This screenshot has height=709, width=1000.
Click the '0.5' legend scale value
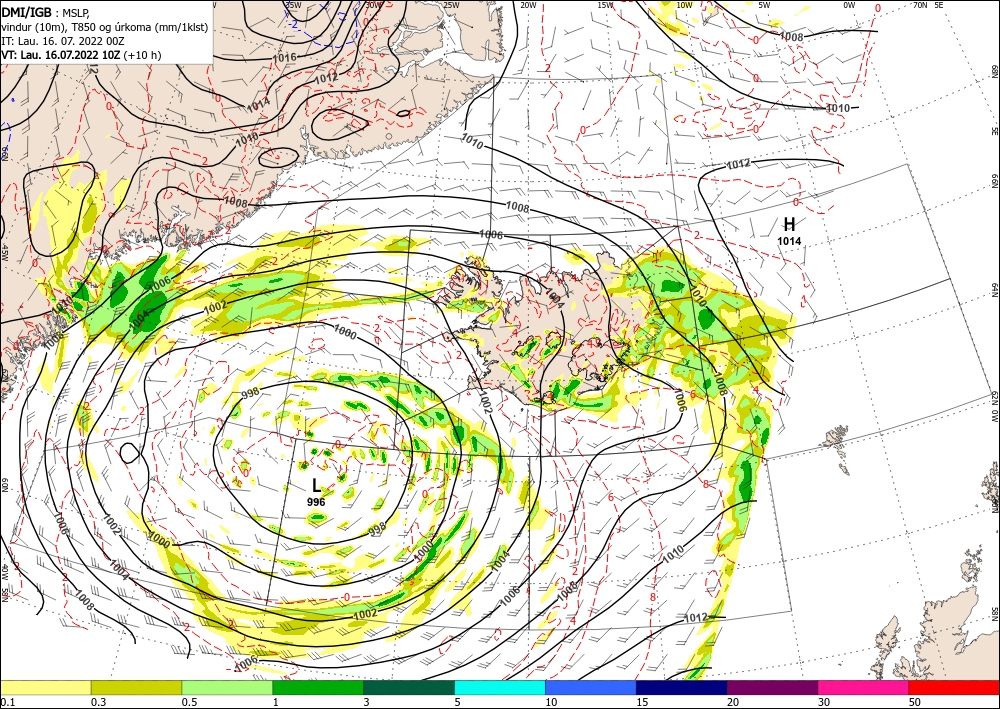[189, 702]
